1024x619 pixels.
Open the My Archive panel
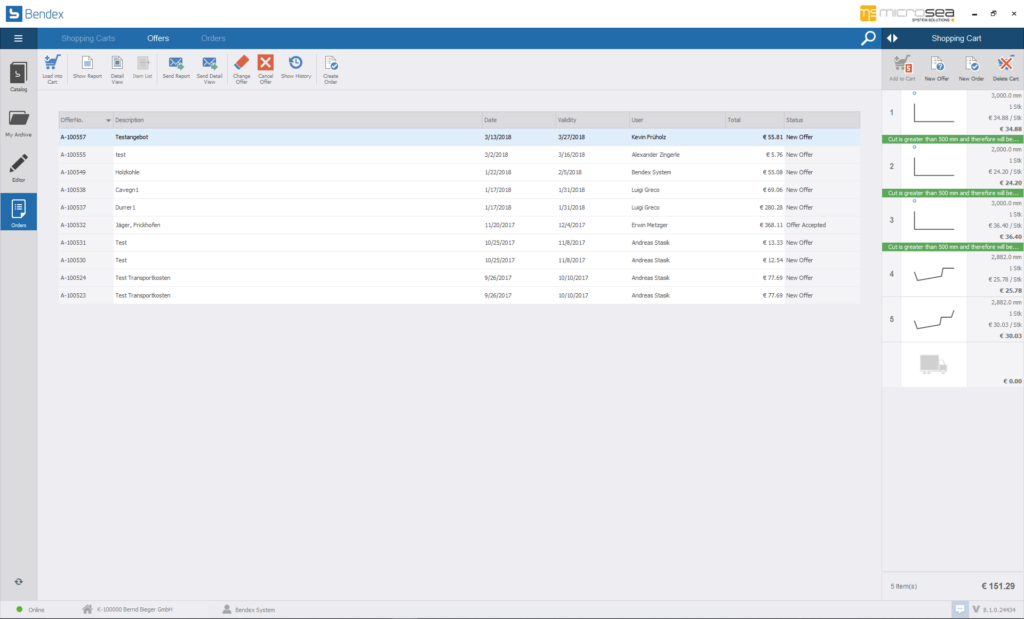click(x=17, y=121)
